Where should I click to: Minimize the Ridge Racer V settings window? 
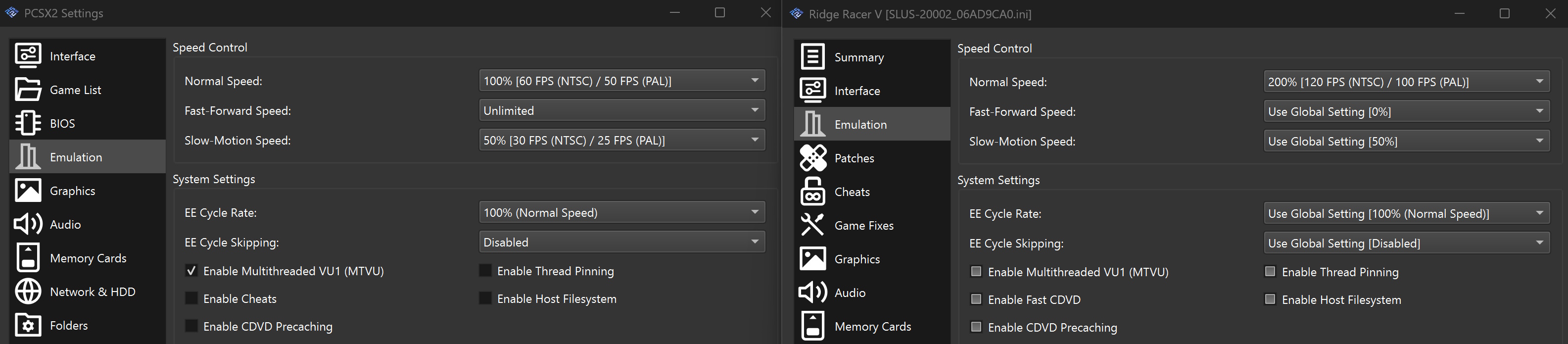1459,13
